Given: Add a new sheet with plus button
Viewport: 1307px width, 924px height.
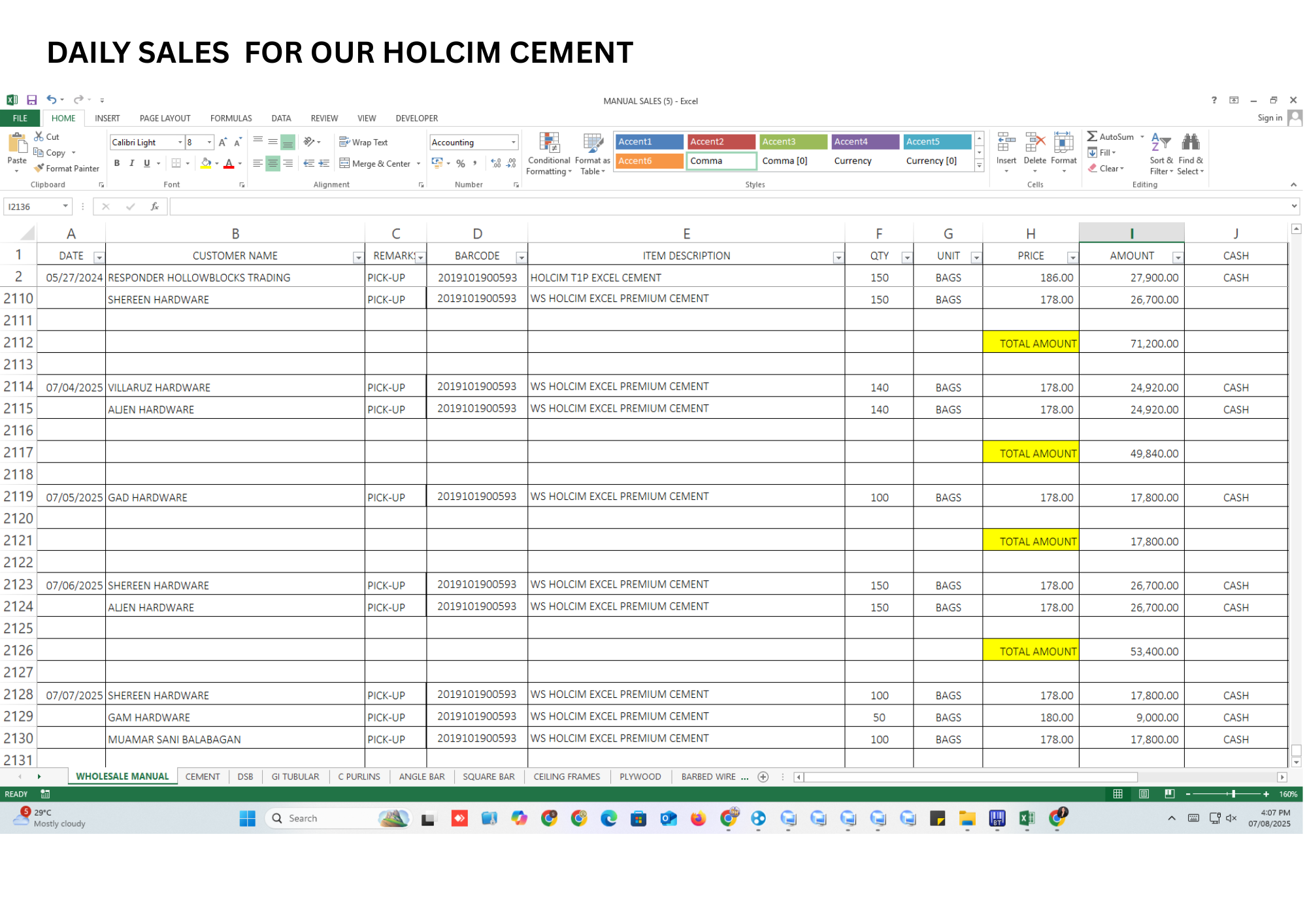Looking at the screenshot, I should click(x=763, y=776).
